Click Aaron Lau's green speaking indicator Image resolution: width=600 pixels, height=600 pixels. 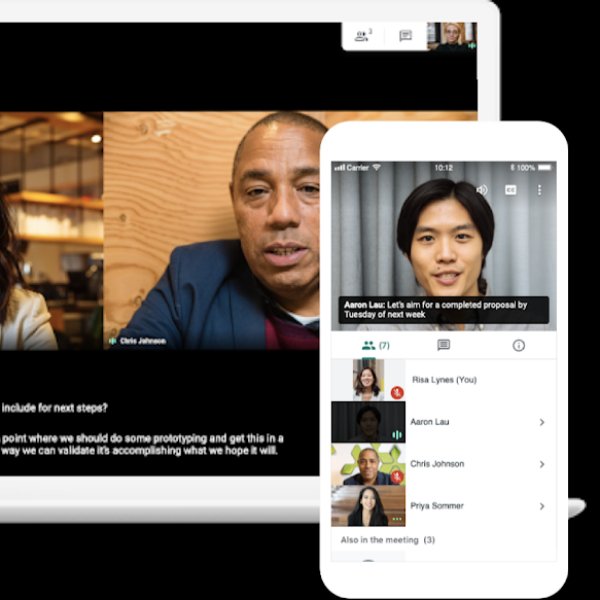coord(397,434)
